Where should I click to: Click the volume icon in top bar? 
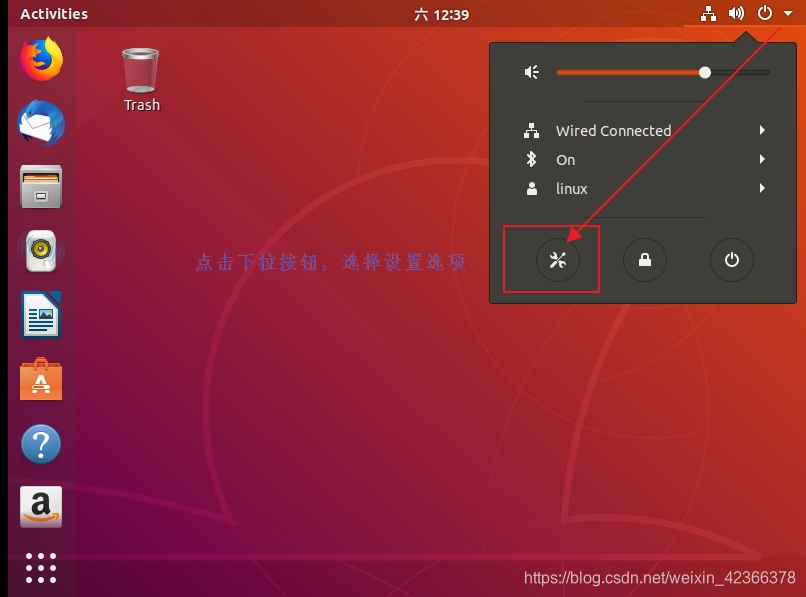[736, 13]
